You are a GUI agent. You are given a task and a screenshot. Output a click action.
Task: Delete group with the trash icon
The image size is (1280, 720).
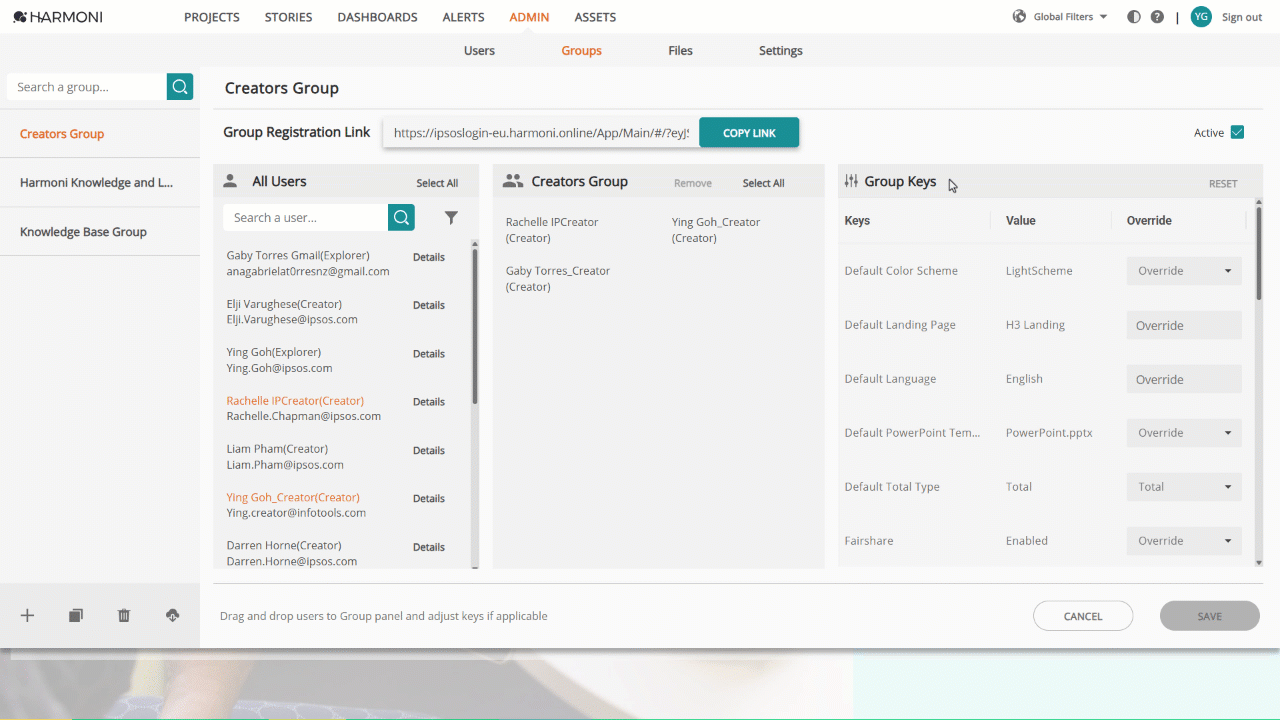point(124,616)
